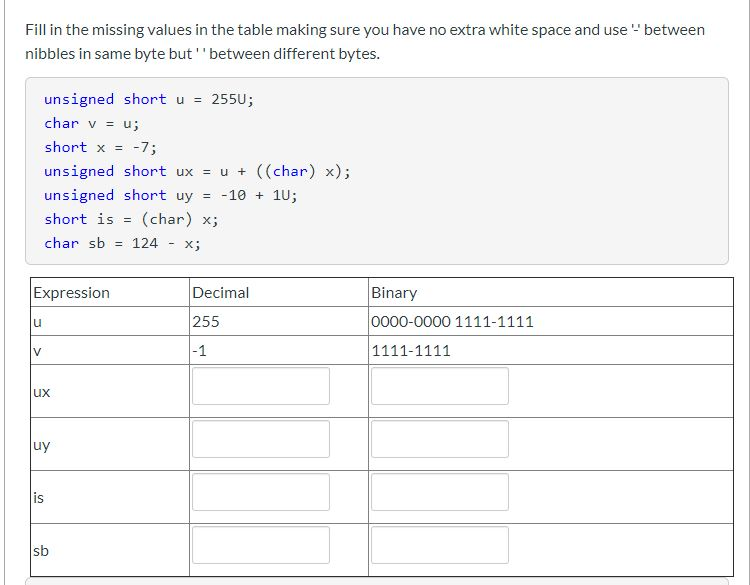This screenshot has height=585, width=750.
Task: Click the code line 'unsigned short uy = -10 + 1U;'
Action: pyautogui.click(x=171, y=195)
